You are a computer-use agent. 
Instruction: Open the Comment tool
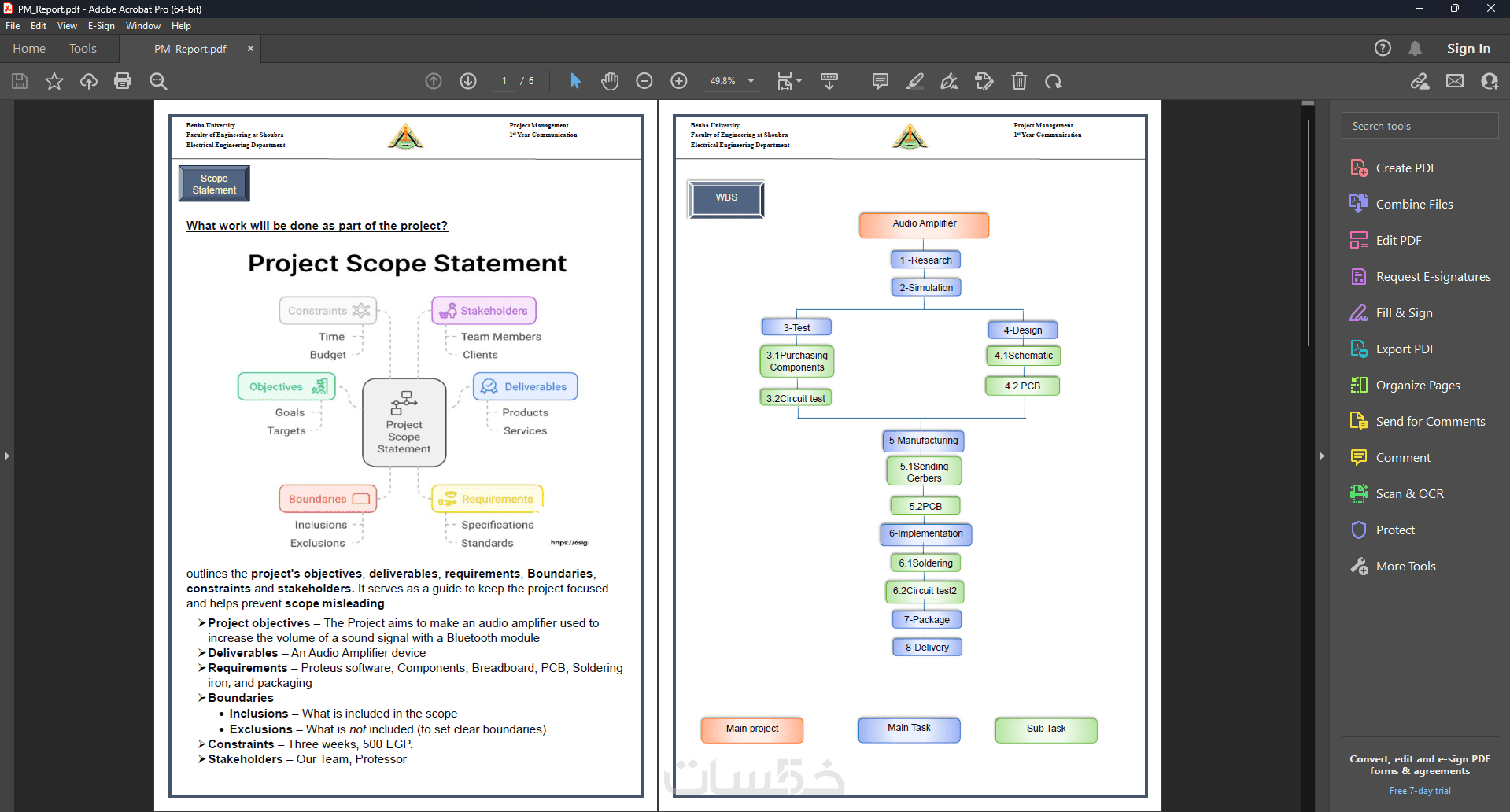1403,458
